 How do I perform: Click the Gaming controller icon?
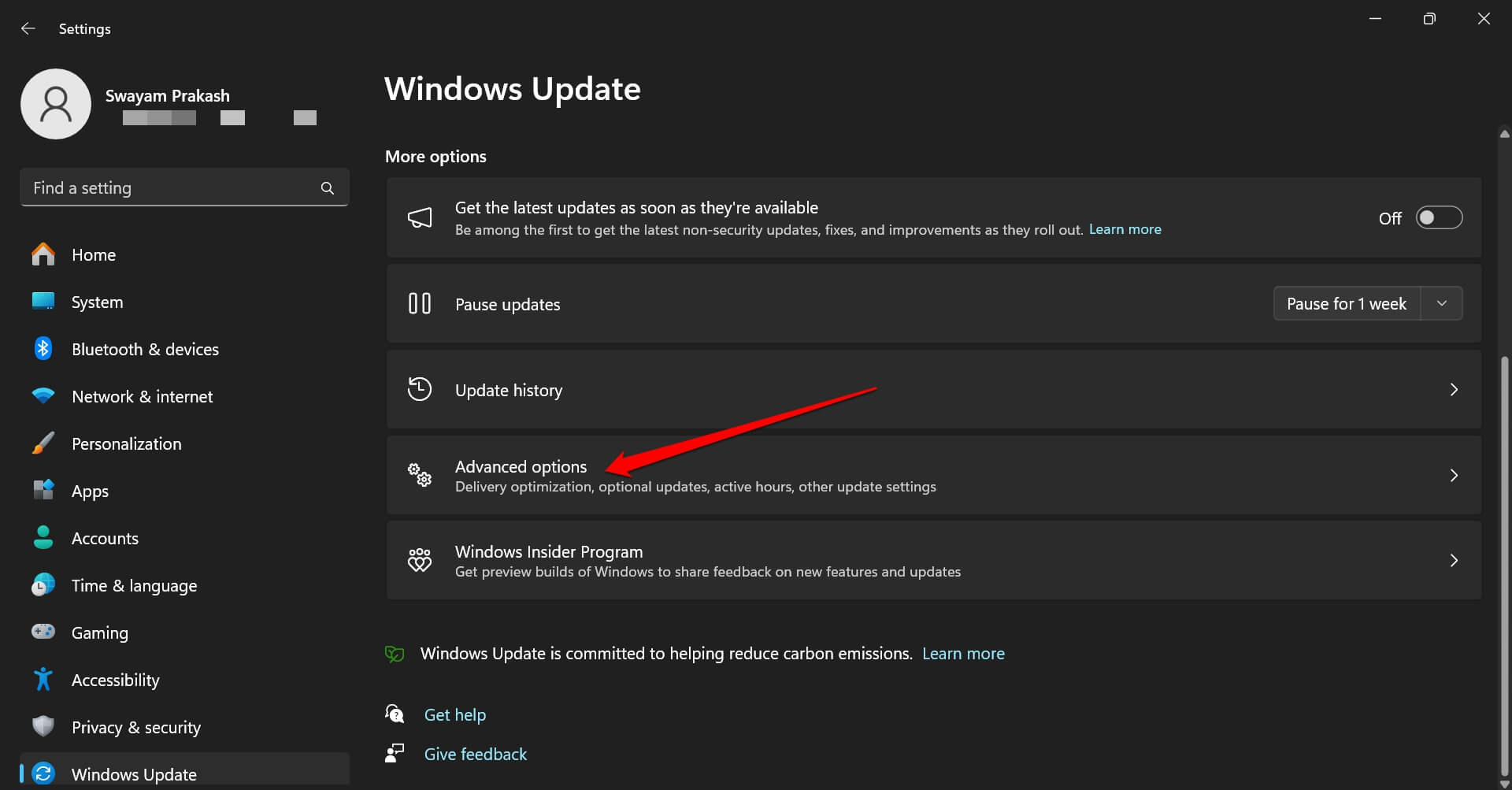click(x=43, y=632)
